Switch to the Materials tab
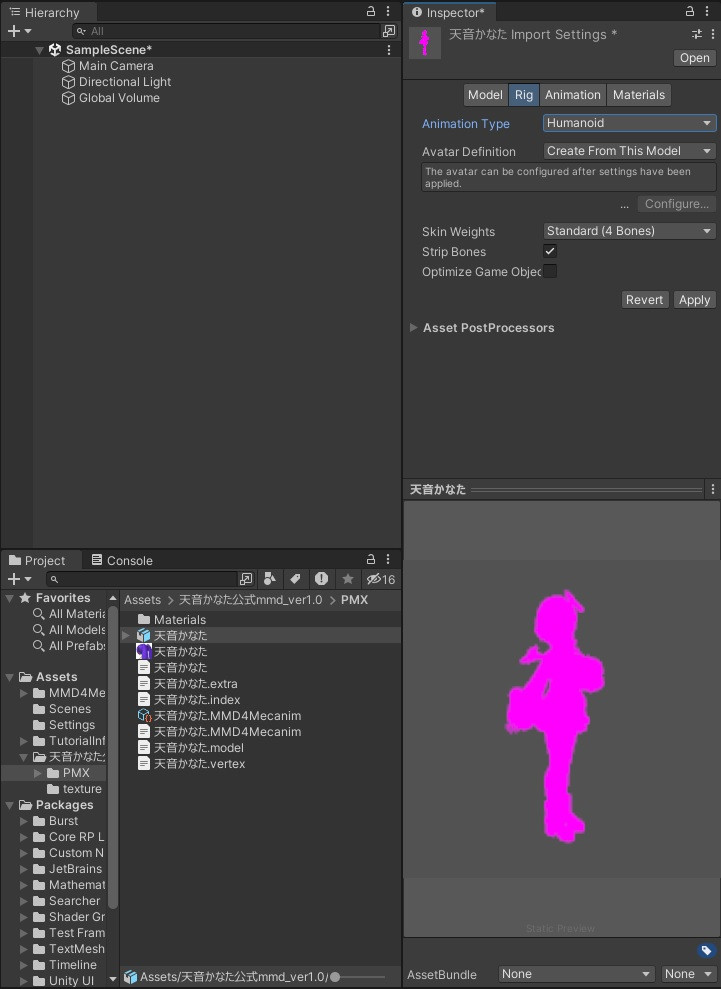The width and height of the screenshot is (721, 989). 639,95
